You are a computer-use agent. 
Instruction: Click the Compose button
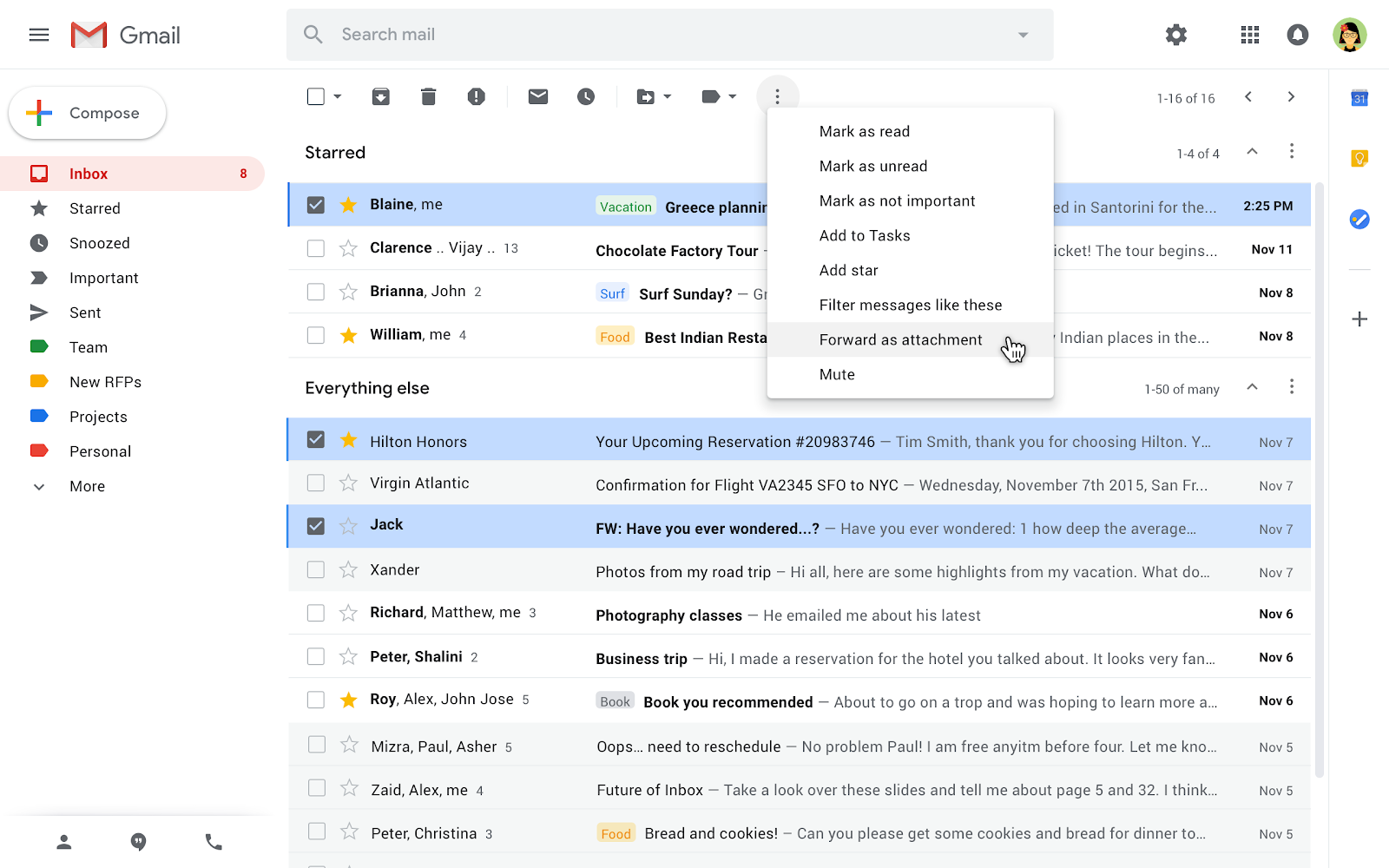(x=87, y=113)
